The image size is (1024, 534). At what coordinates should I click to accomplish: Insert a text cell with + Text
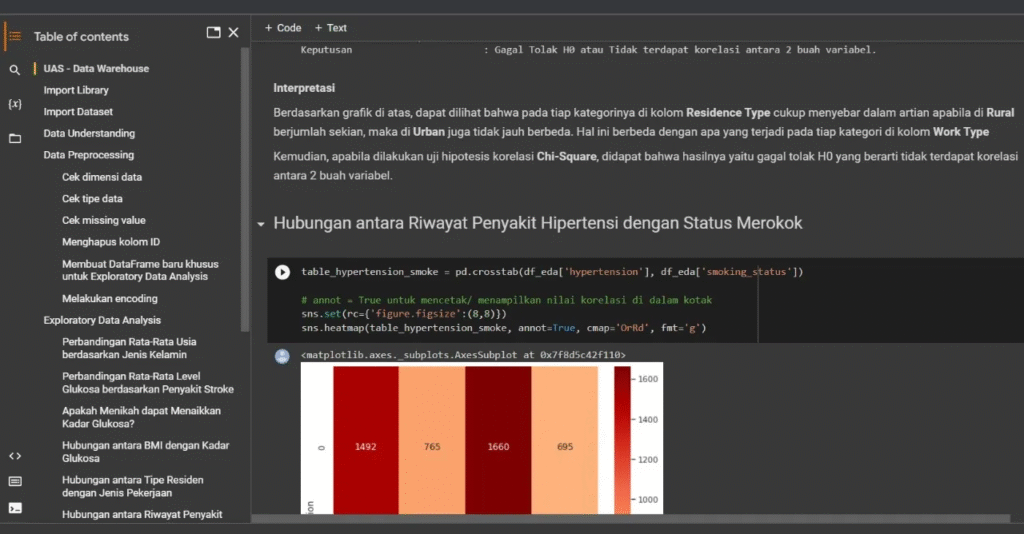[331, 28]
